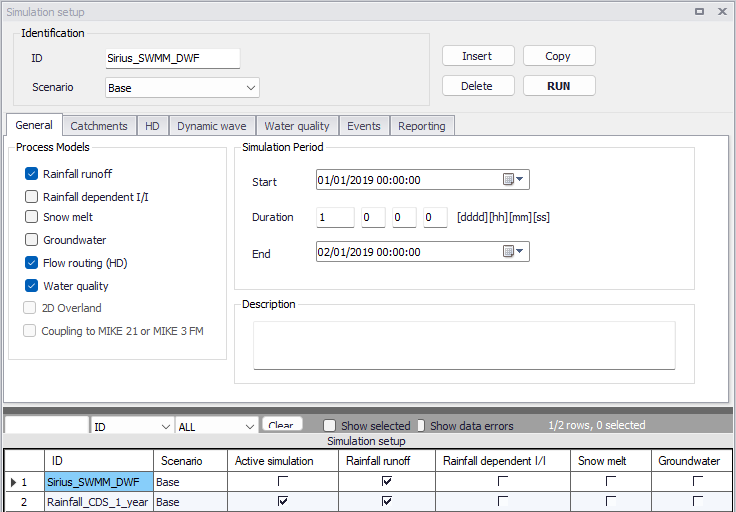Click the Clear filter button

282,424
